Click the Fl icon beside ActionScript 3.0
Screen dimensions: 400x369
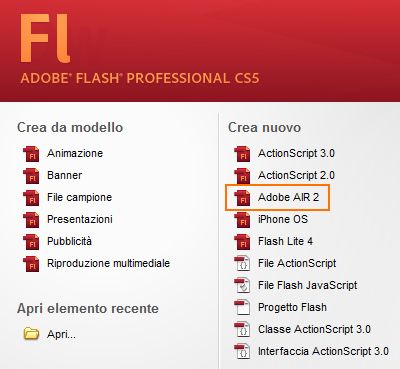[242, 154]
